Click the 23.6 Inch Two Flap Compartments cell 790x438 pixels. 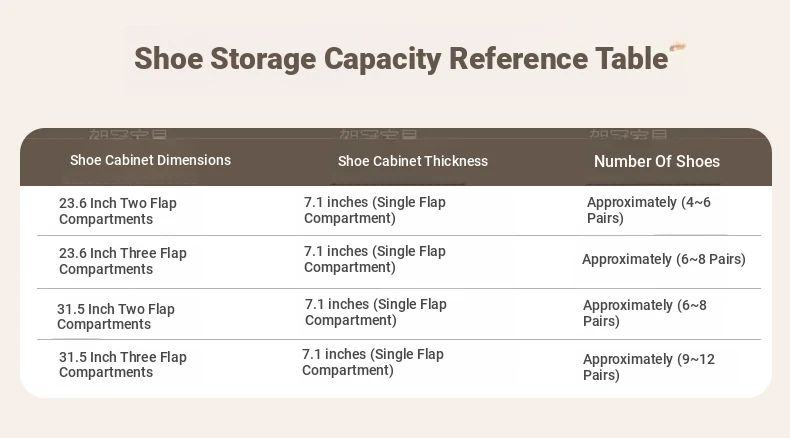pos(118,211)
